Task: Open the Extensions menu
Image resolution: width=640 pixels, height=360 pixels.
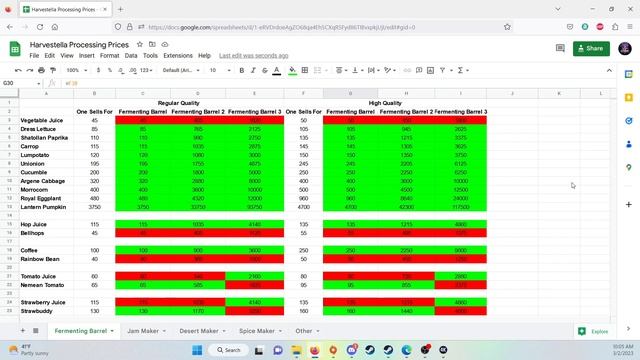Action: tap(178, 56)
